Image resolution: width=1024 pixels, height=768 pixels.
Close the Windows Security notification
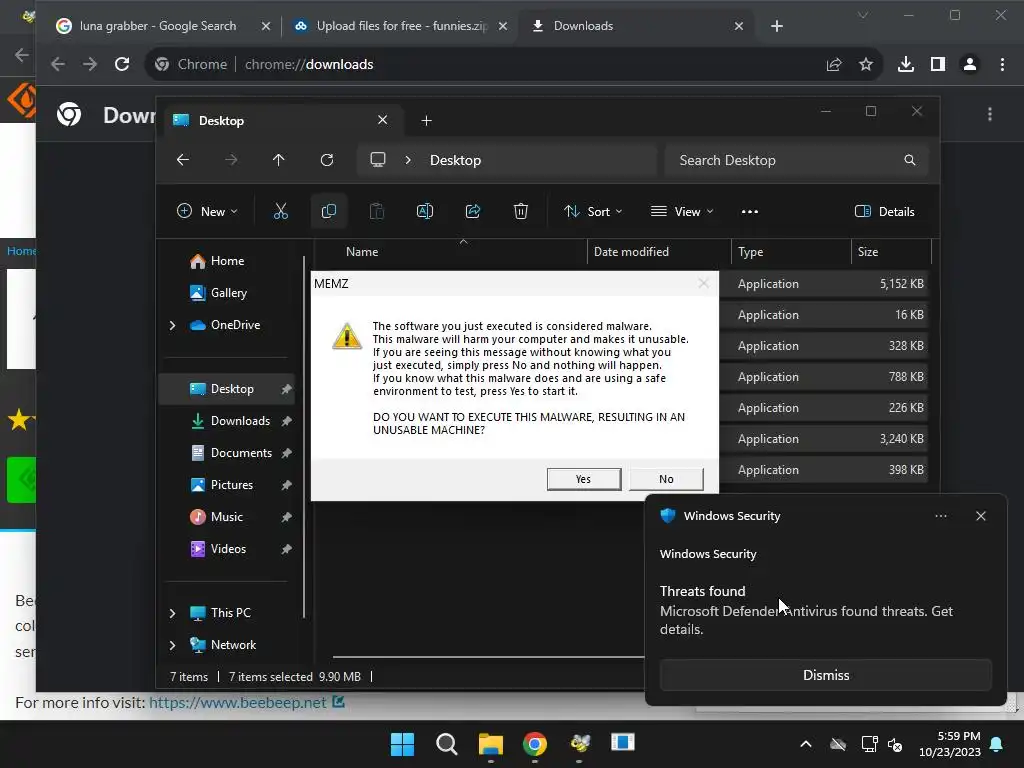(x=981, y=516)
